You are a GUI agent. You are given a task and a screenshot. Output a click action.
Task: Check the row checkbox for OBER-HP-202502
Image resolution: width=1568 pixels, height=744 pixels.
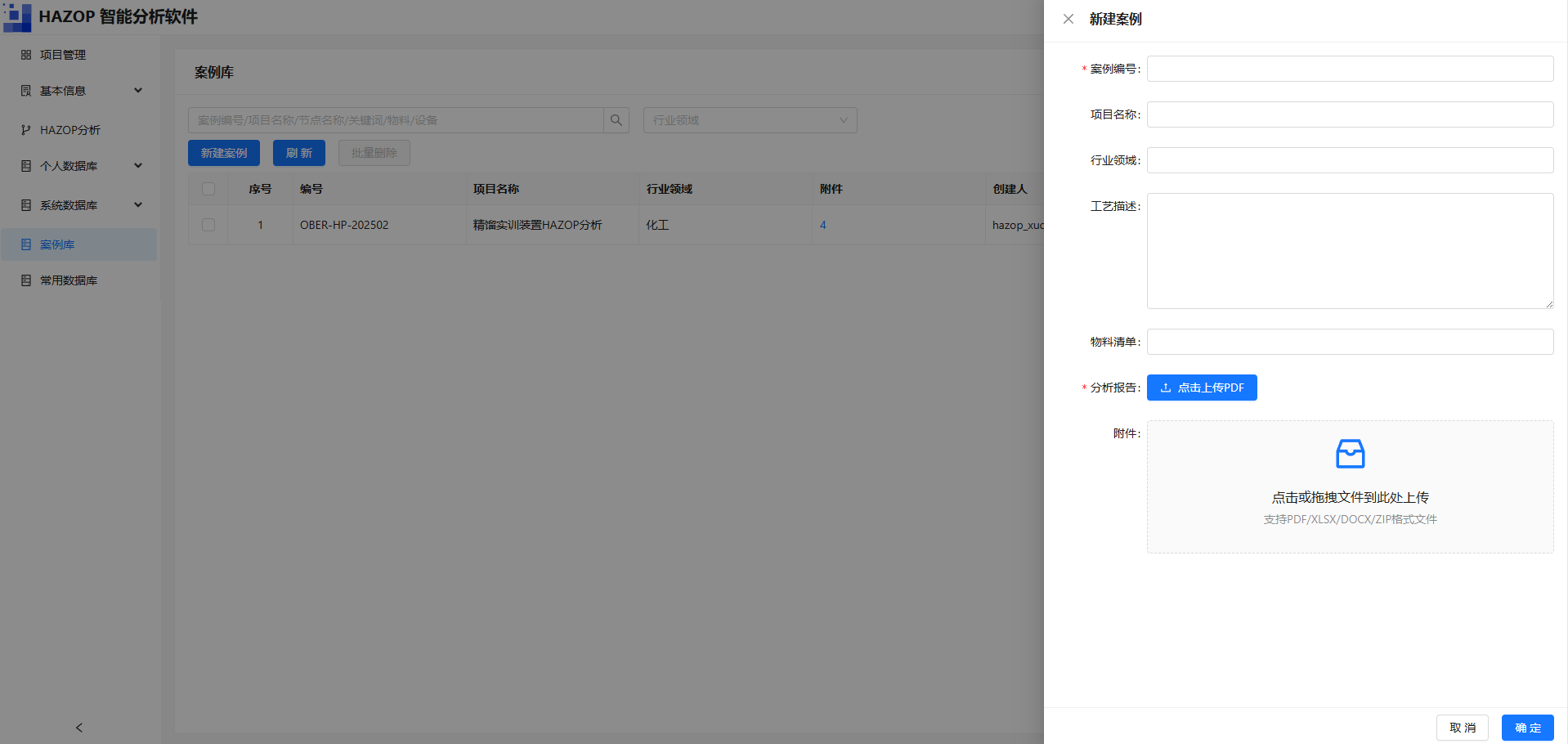208,225
